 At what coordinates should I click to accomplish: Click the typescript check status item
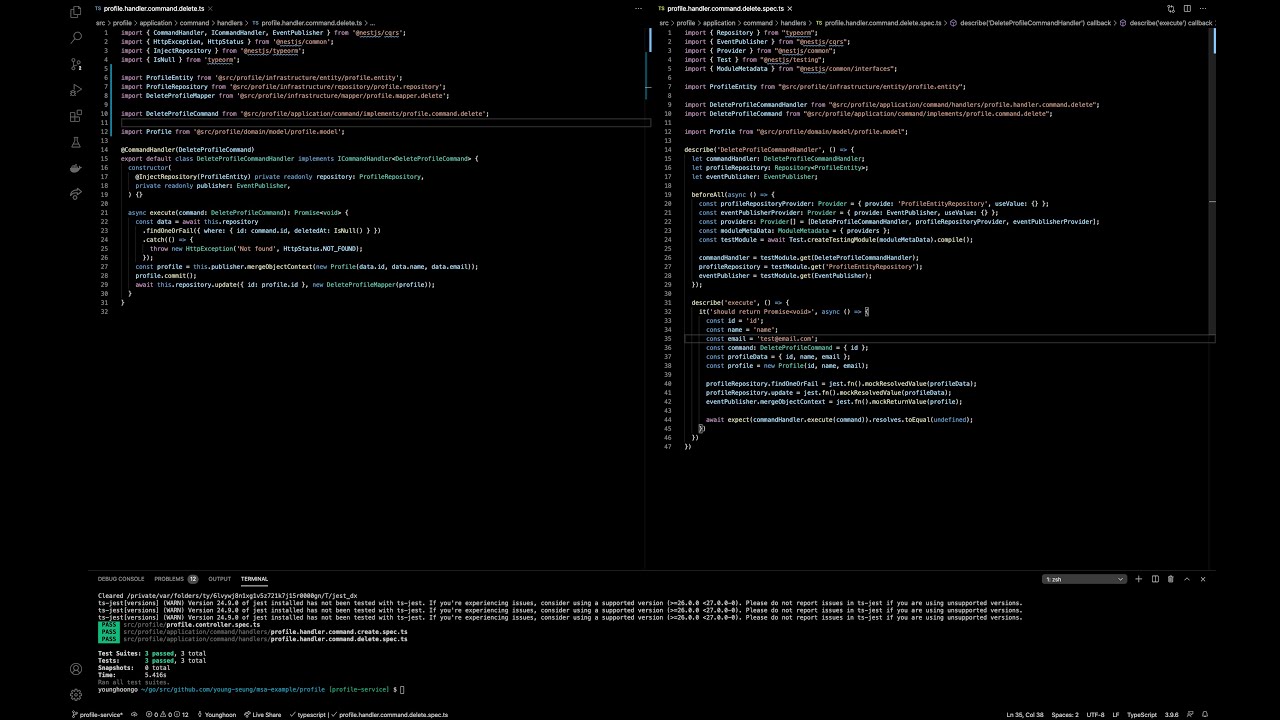pos(309,715)
